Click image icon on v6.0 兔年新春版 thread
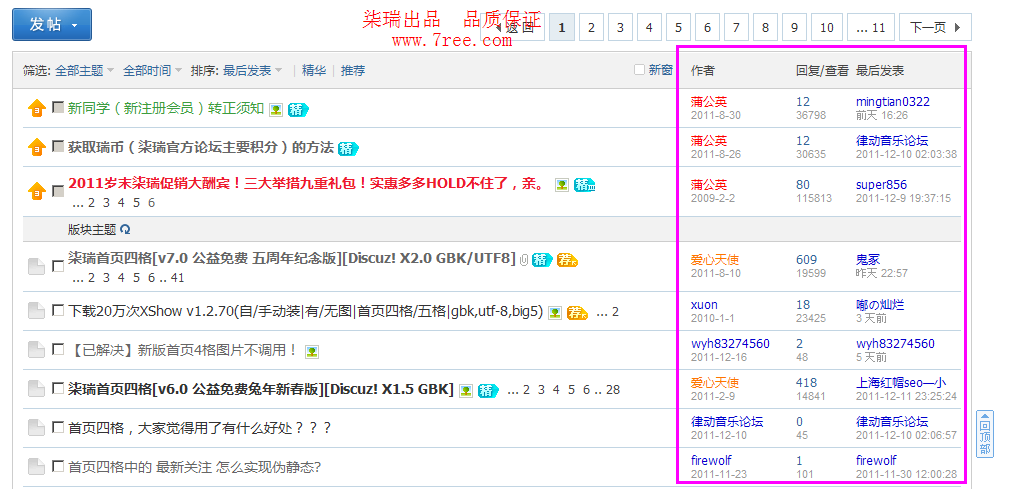Viewport: 1023px width, 489px height. 465,390
